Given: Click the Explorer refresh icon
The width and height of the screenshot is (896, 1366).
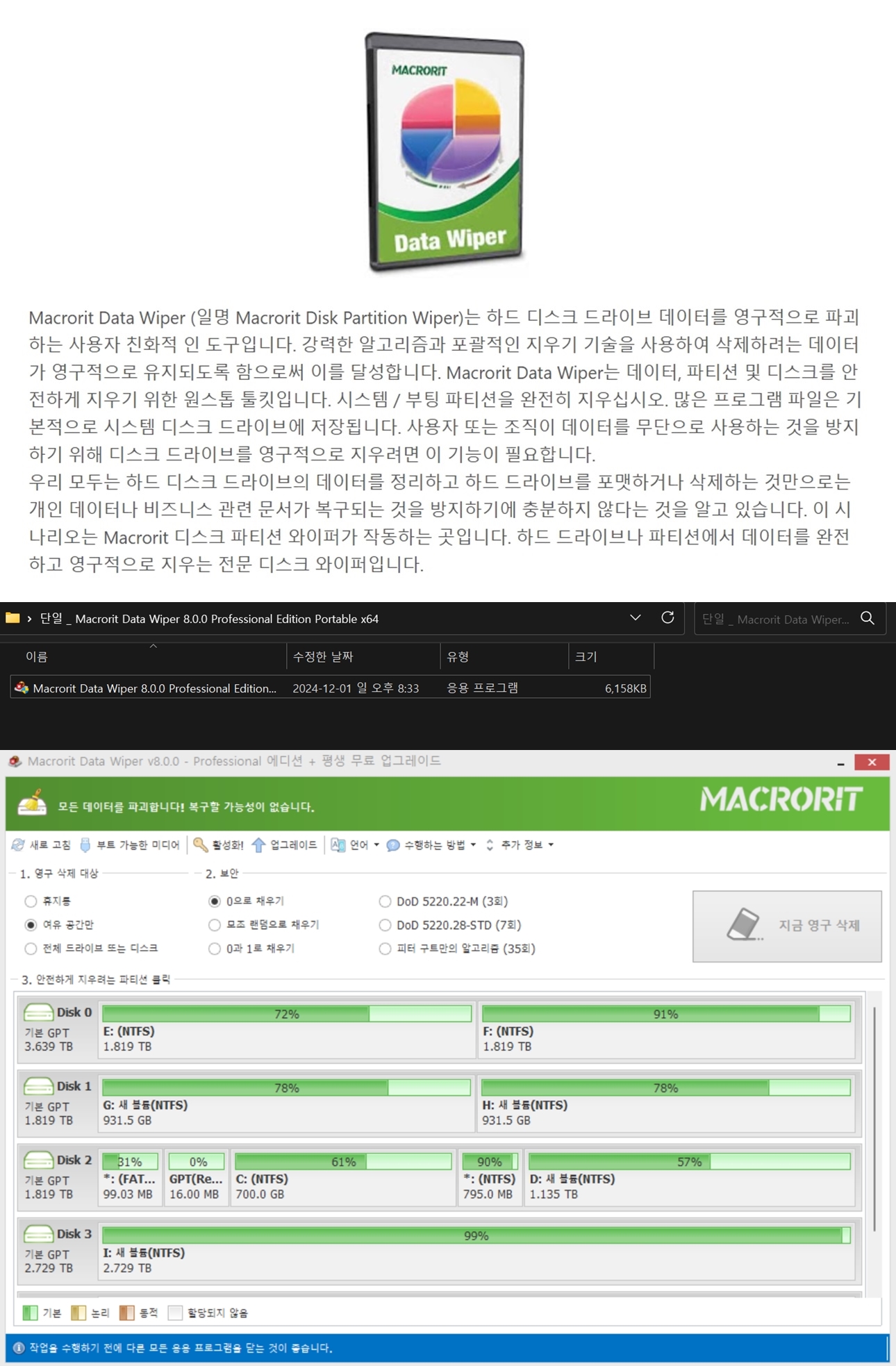Looking at the screenshot, I should click(x=667, y=617).
